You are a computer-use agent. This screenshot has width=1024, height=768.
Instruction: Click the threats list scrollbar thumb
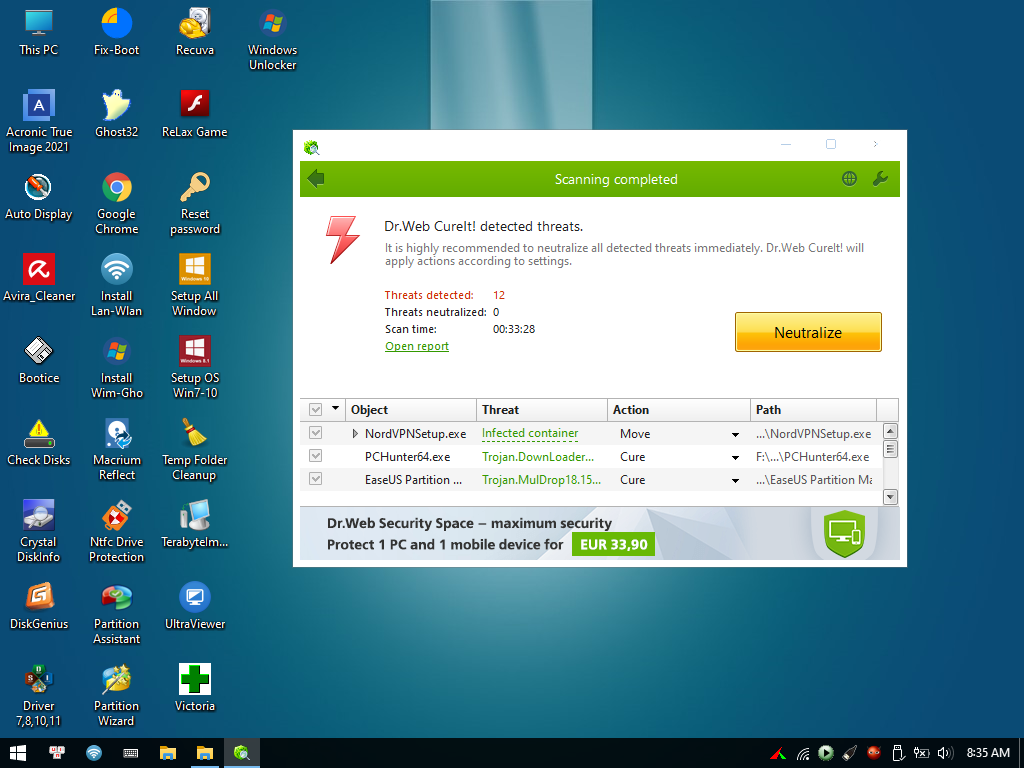(x=890, y=449)
